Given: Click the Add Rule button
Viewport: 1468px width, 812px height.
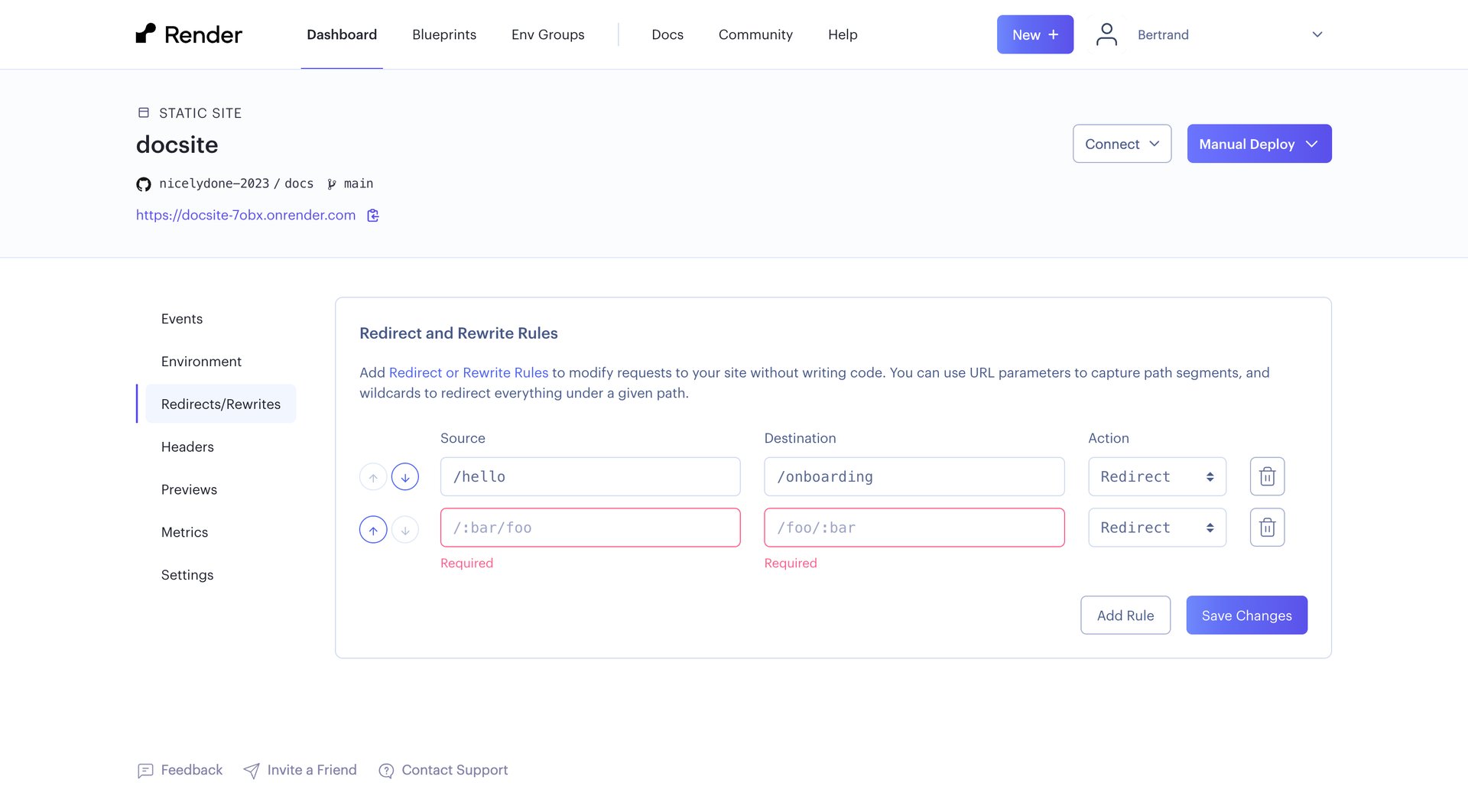Looking at the screenshot, I should pyautogui.click(x=1125, y=615).
